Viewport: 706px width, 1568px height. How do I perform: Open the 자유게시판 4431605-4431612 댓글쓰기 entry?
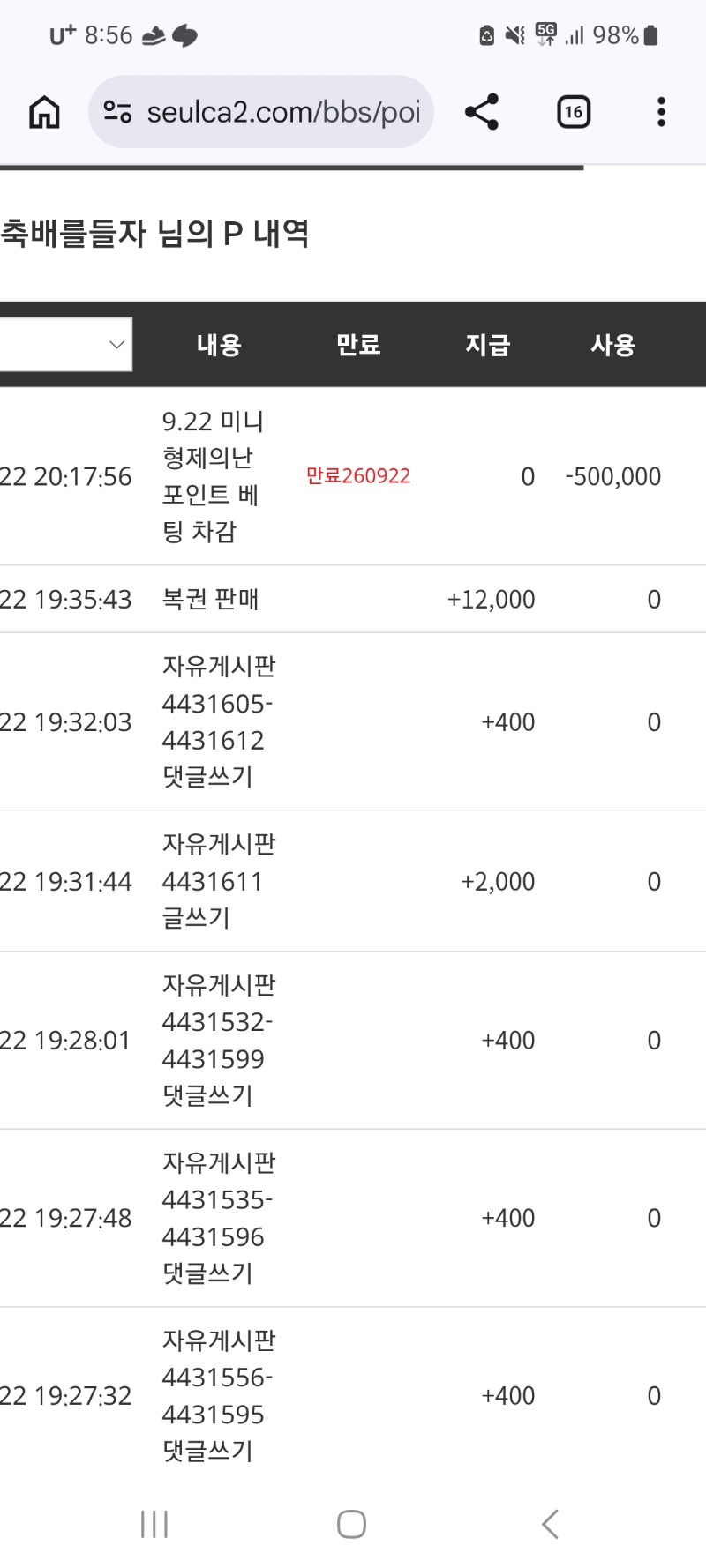[x=219, y=721]
